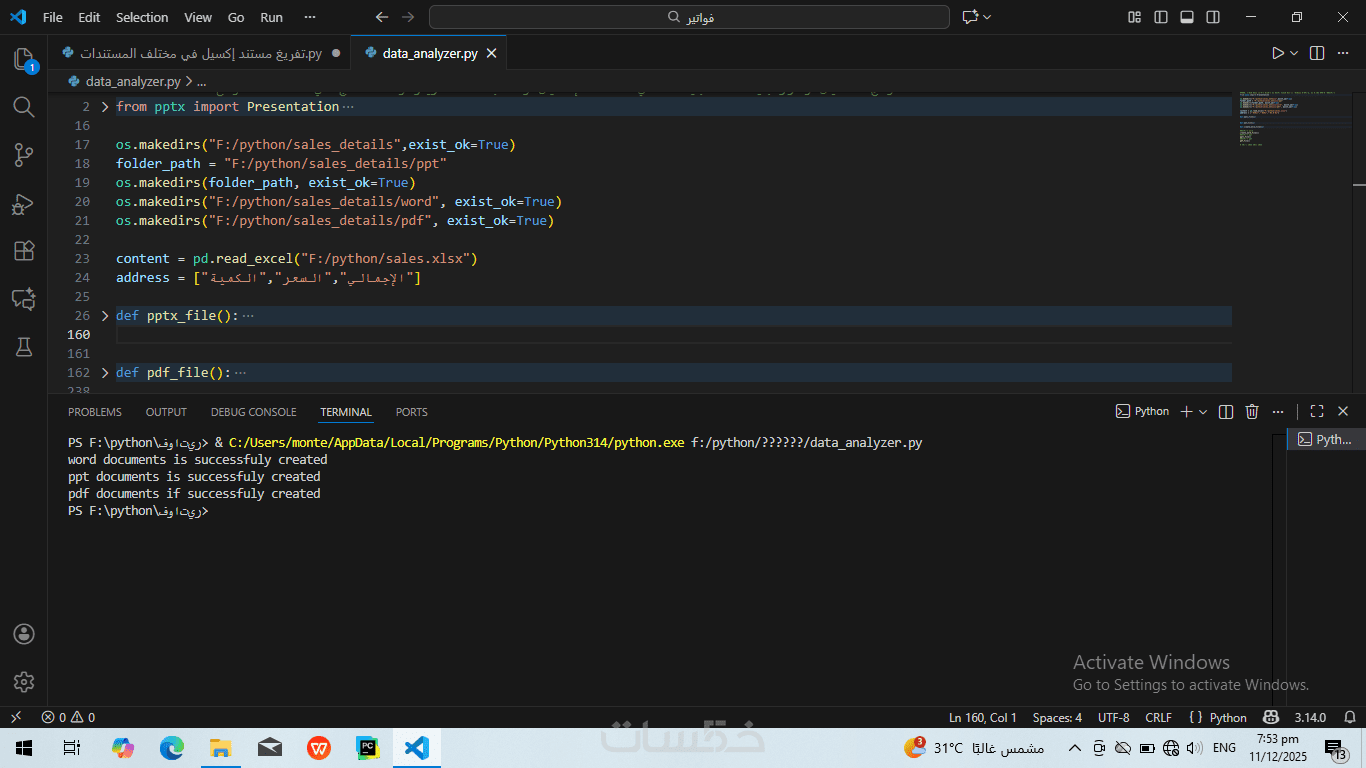This screenshot has height=768, width=1366.
Task: Click the command center search box
Action: pos(689,17)
